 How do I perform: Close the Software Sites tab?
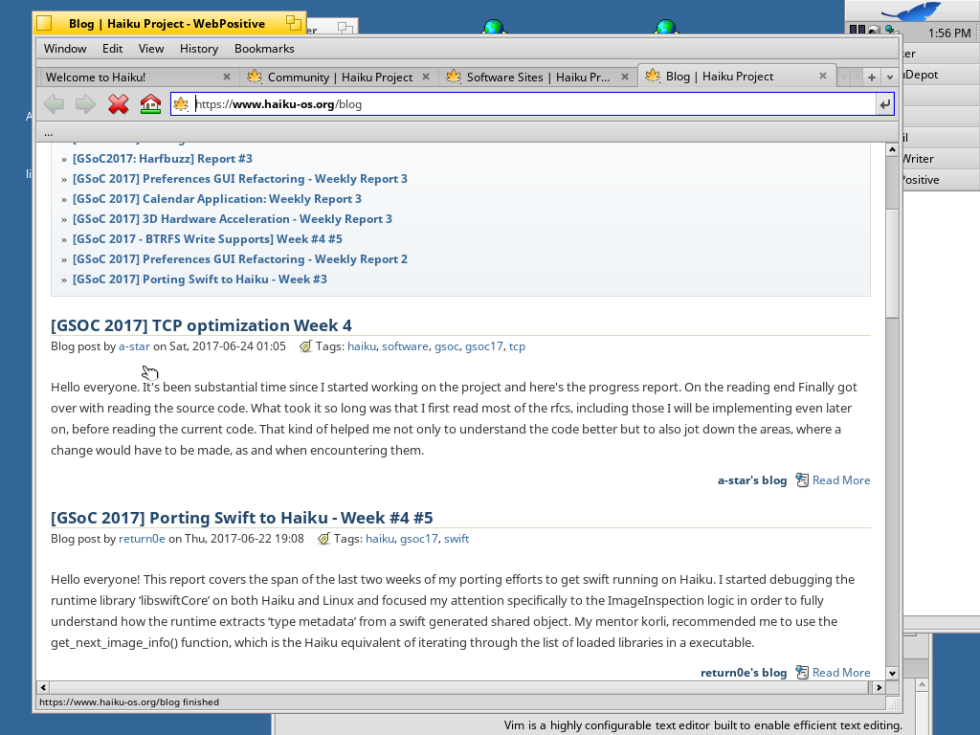(626, 77)
